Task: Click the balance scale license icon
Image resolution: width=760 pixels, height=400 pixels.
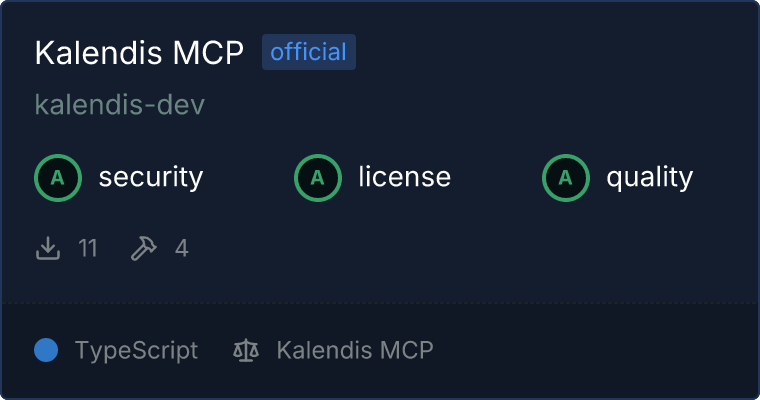Action: 246,350
